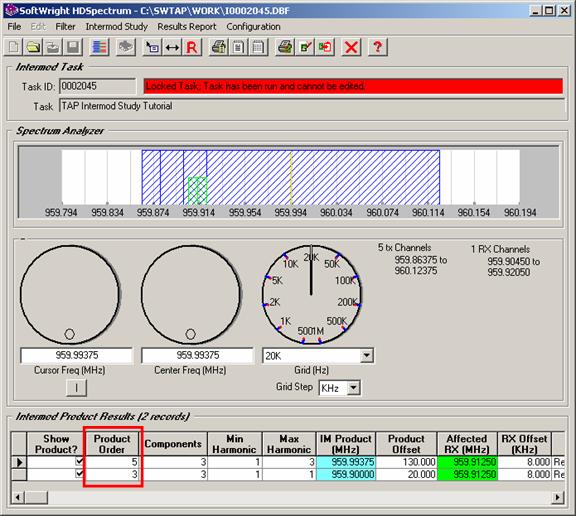
Task: Click Product Offset cell 130.000
Action: [406, 462]
